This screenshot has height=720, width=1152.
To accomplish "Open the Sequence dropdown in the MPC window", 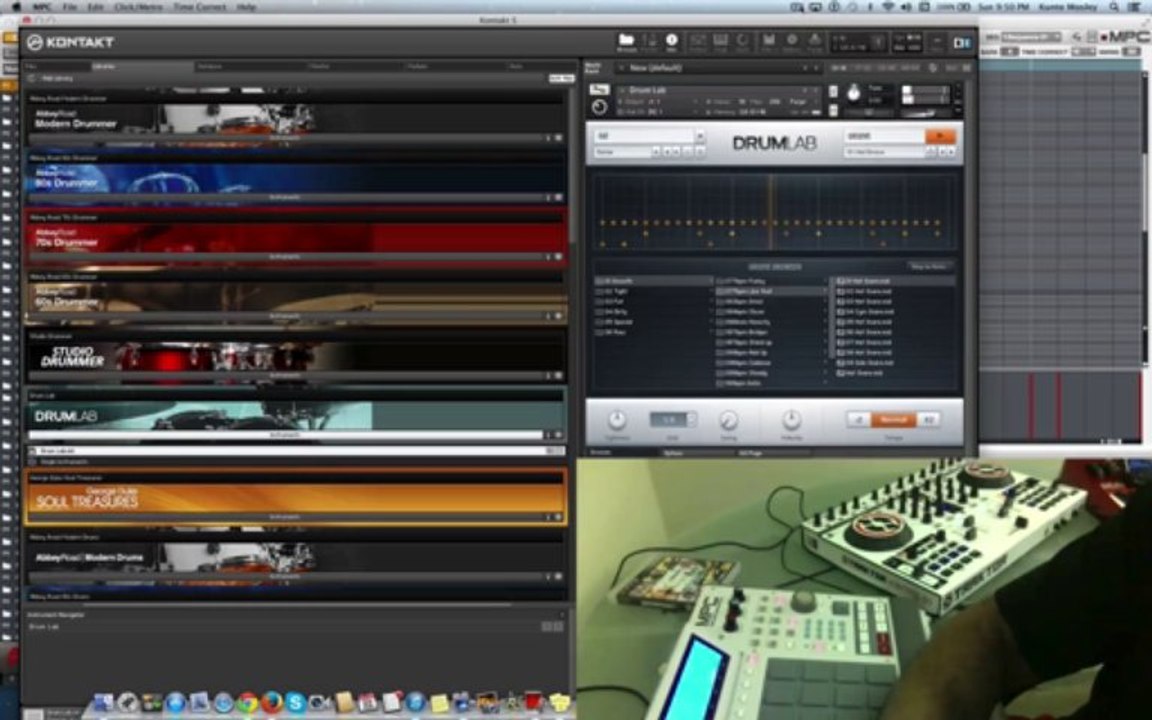I will 1031,37.
